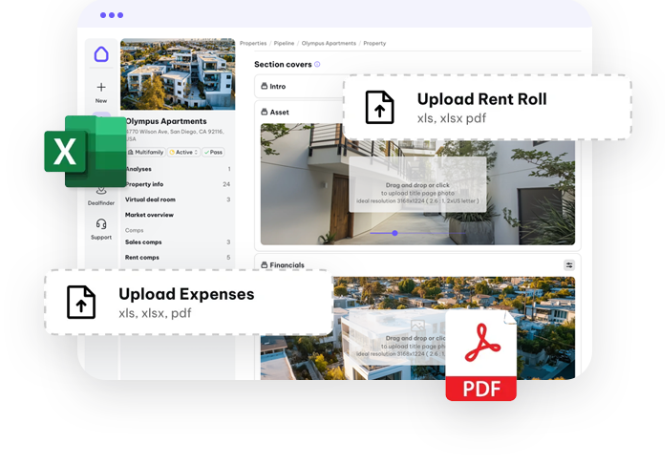Open Dealfinder from the sidebar
Viewport: 665px width, 455px height.
101,192
